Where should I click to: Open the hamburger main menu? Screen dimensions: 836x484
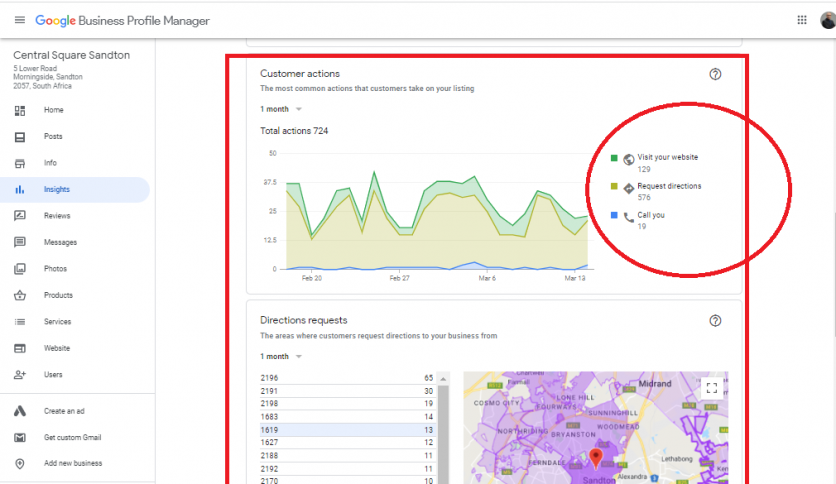pos(20,20)
